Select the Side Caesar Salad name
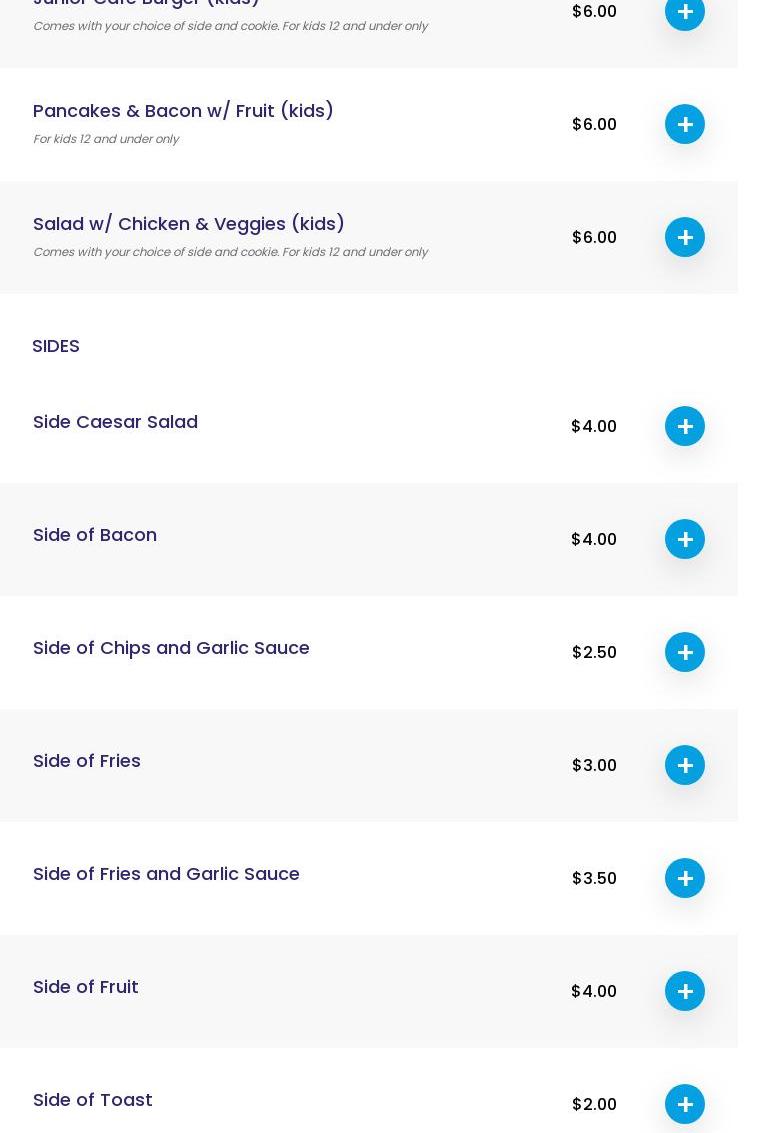This screenshot has height=1133, width=770. click(x=115, y=422)
